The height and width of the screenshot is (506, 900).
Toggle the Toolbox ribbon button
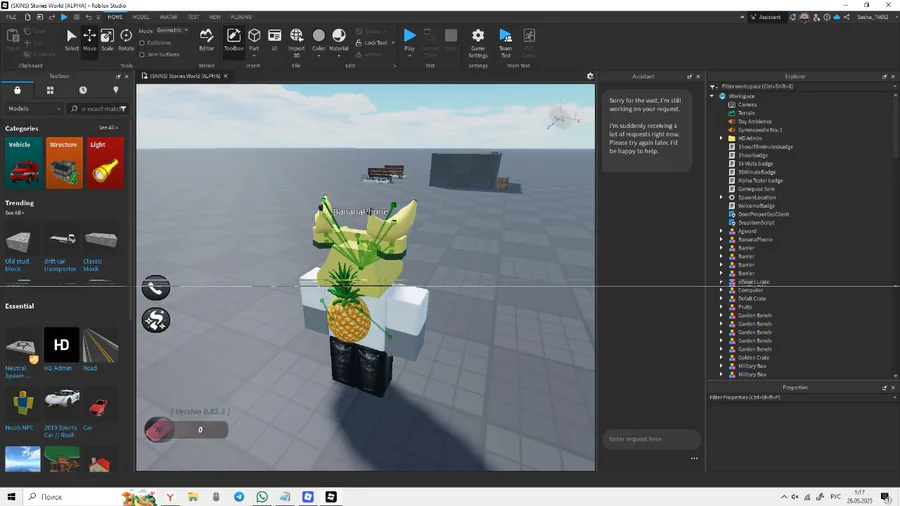234,40
